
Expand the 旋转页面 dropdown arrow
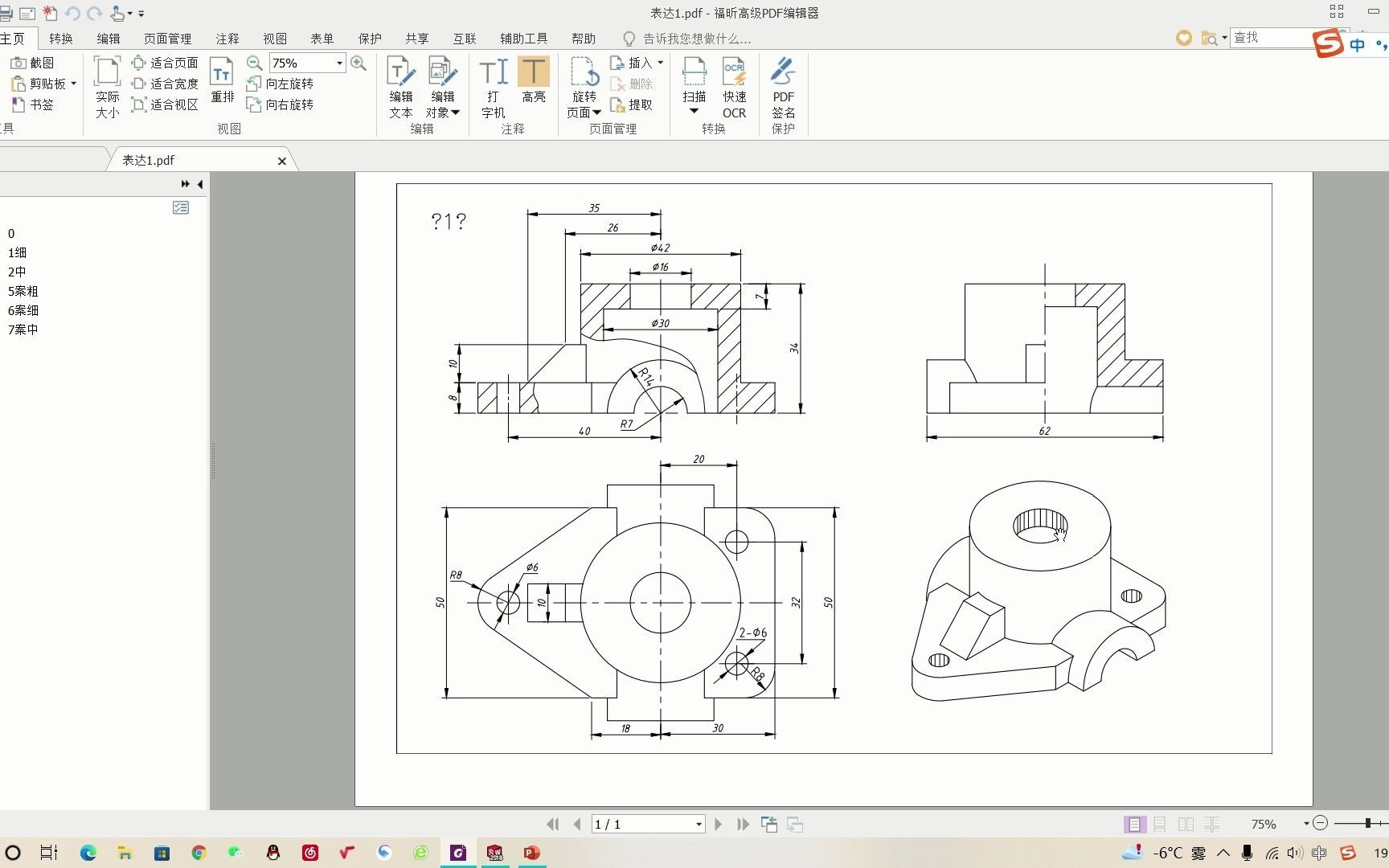(x=596, y=113)
